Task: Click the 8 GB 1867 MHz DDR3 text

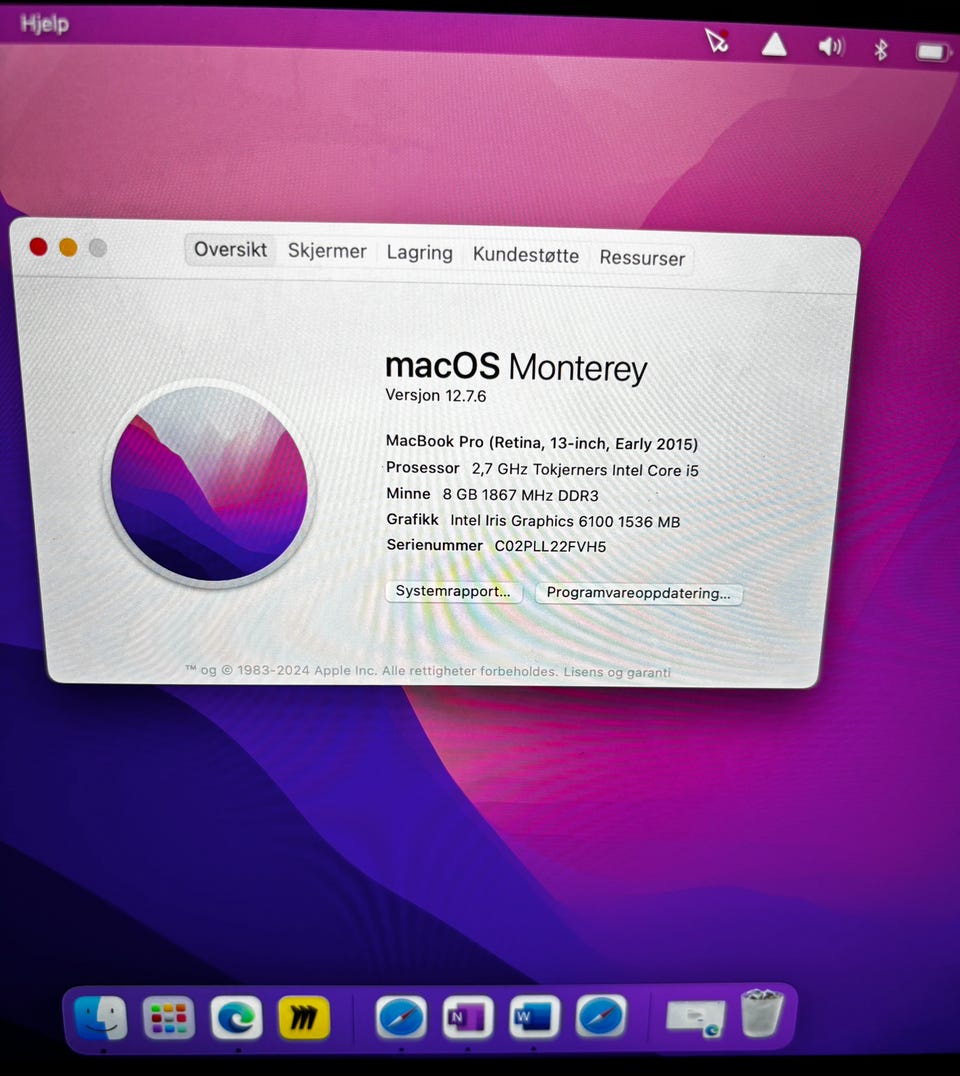Action: point(520,495)
